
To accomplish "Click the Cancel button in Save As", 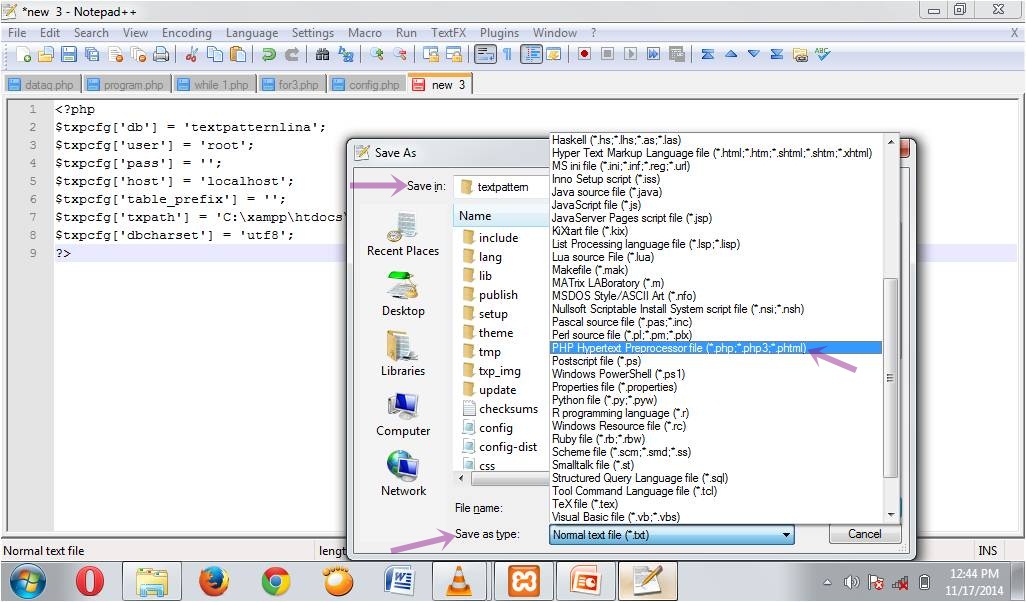I will [x=864, y=534].
